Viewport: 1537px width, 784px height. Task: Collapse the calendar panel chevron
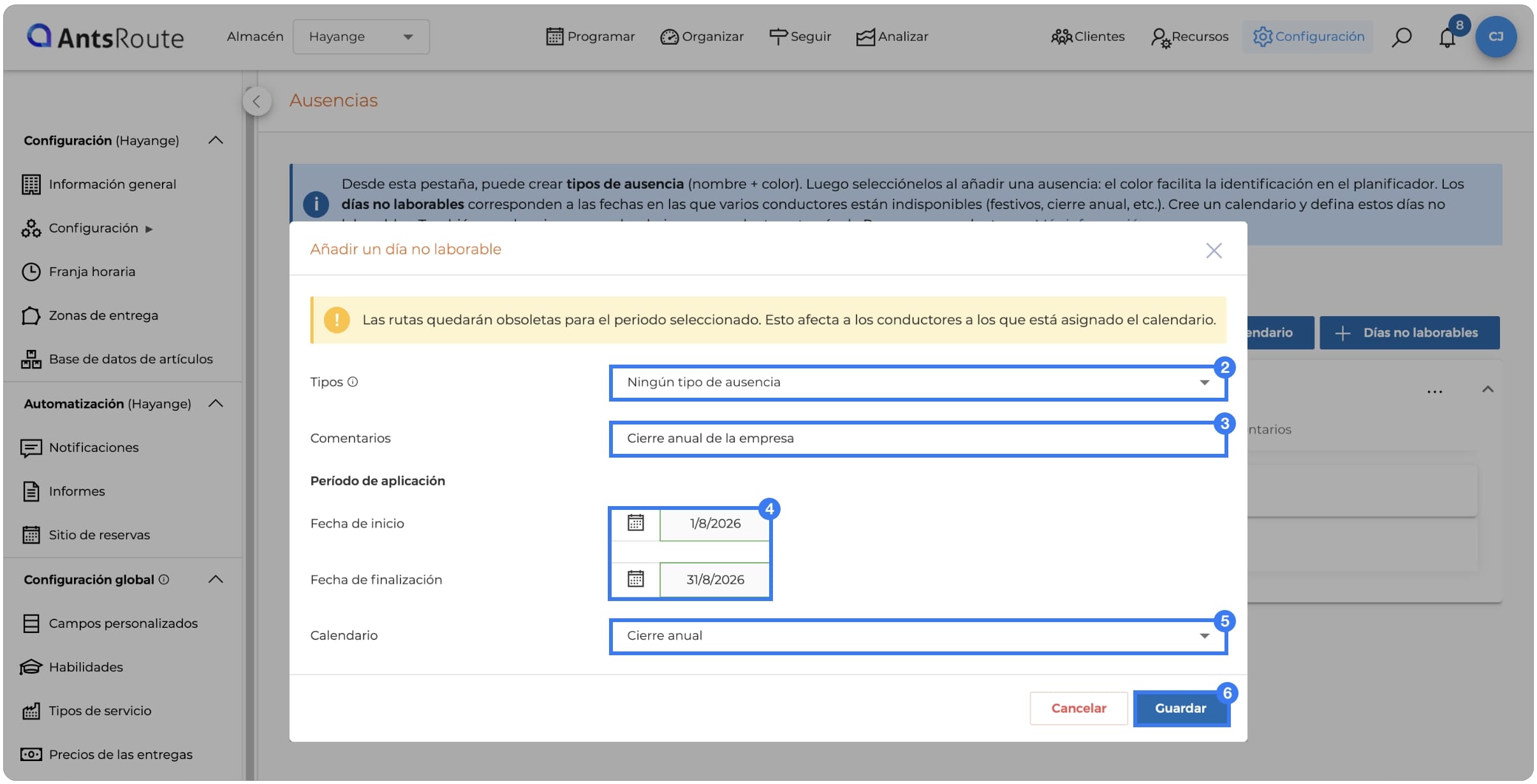pos(1488,389)
